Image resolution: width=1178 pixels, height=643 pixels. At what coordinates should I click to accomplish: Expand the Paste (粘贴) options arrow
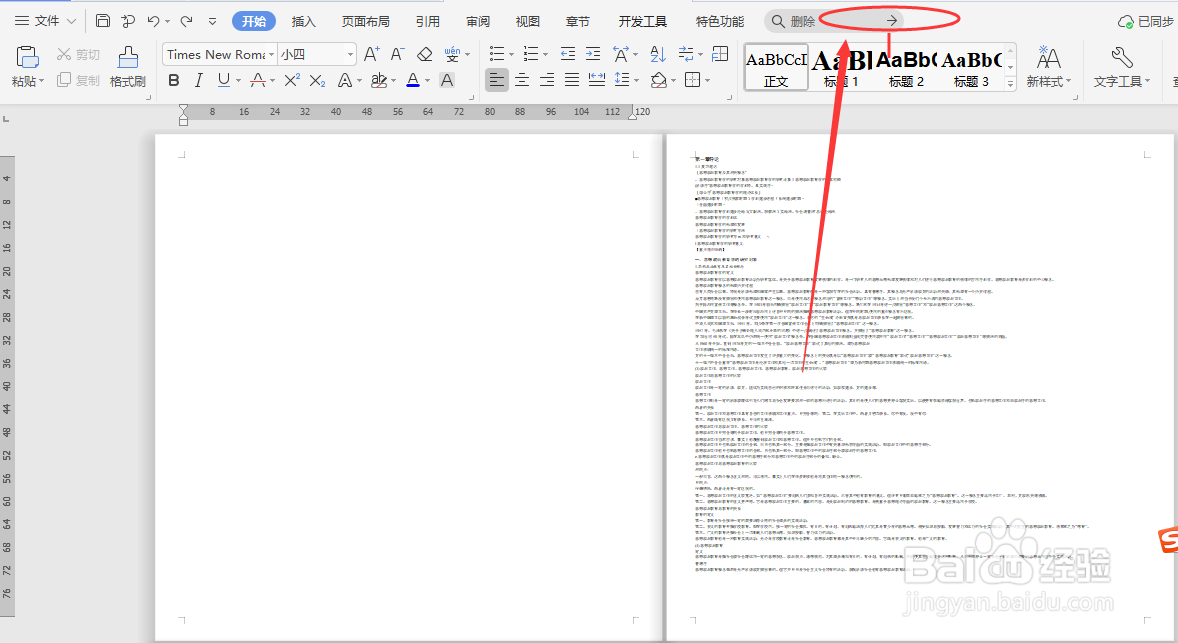pos(41,81)
